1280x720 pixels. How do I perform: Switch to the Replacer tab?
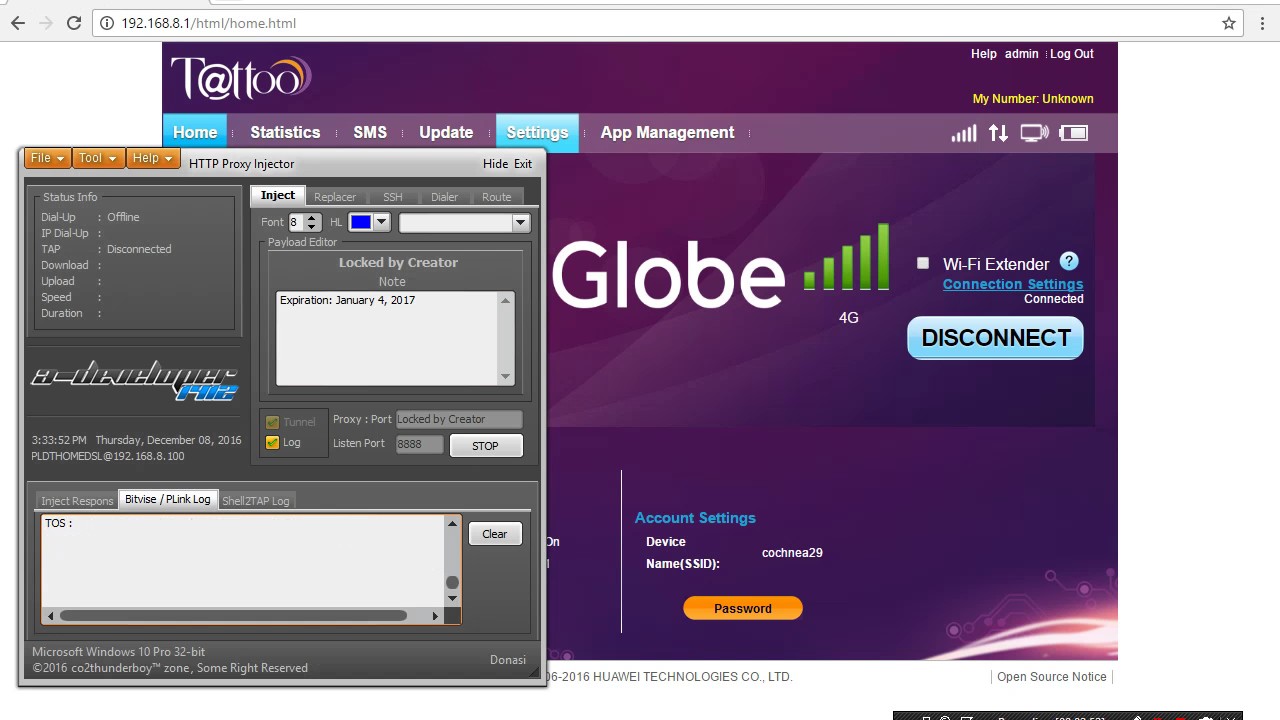coord(335,197)
